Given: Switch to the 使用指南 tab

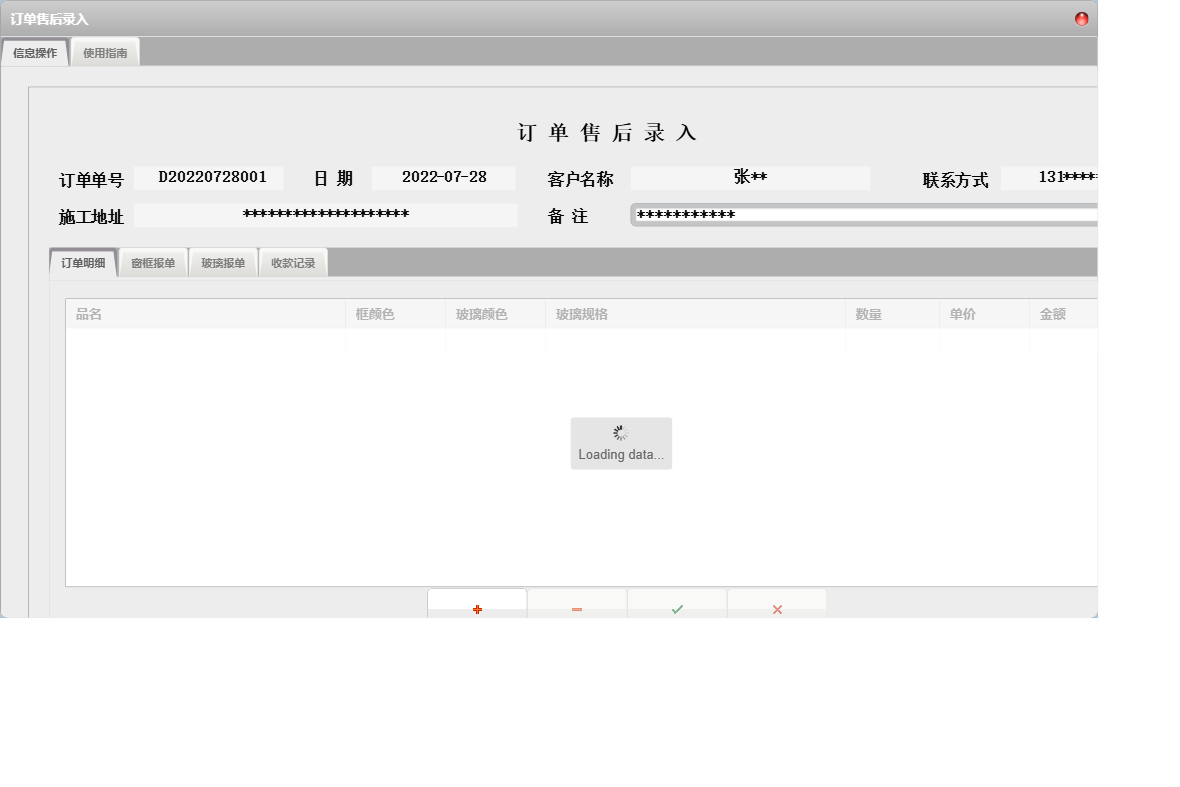Looking at the screenshot, I should (x=104, y=51).
